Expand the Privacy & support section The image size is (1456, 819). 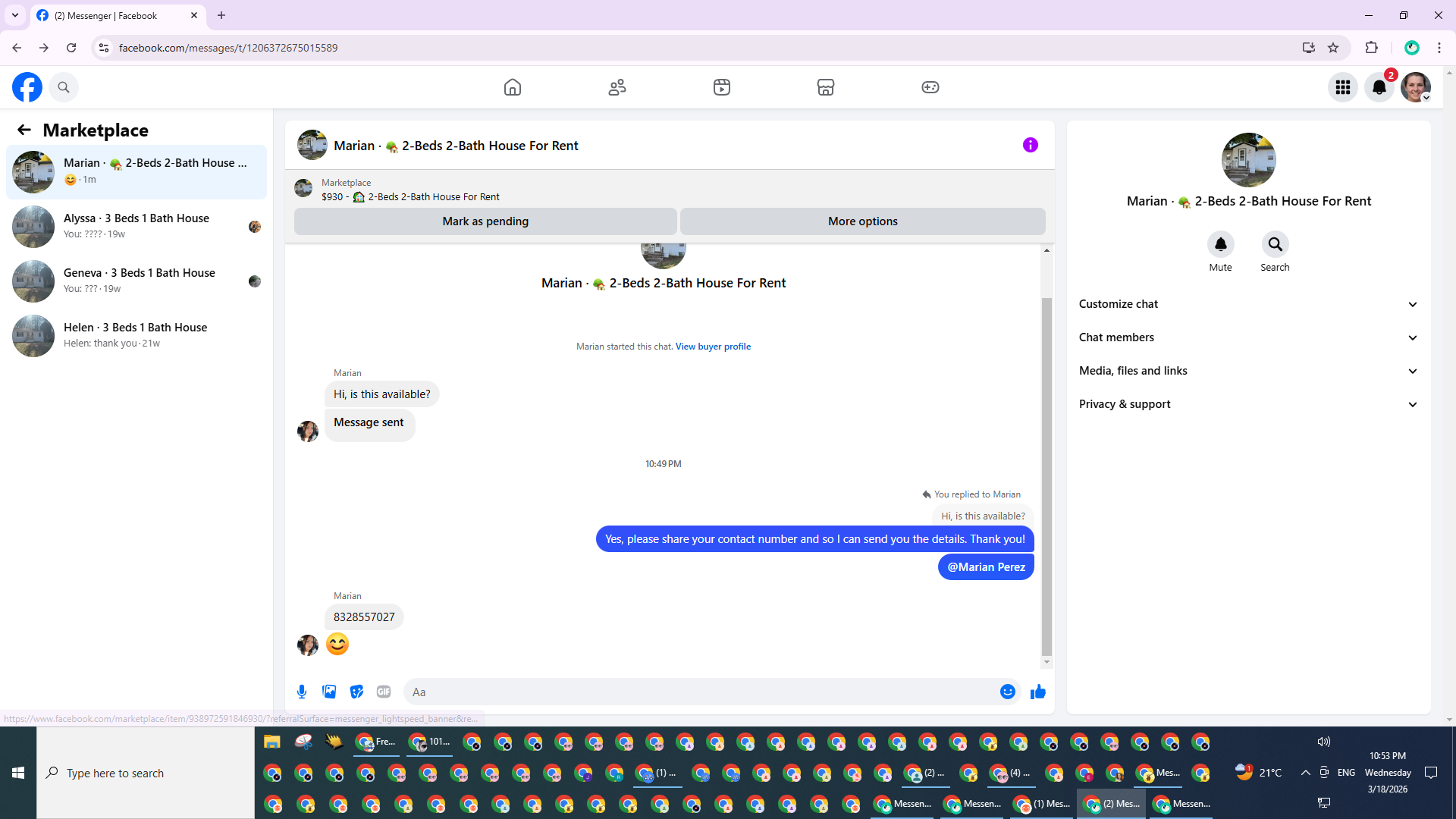pyautogui.click(x=1248, y=404)
